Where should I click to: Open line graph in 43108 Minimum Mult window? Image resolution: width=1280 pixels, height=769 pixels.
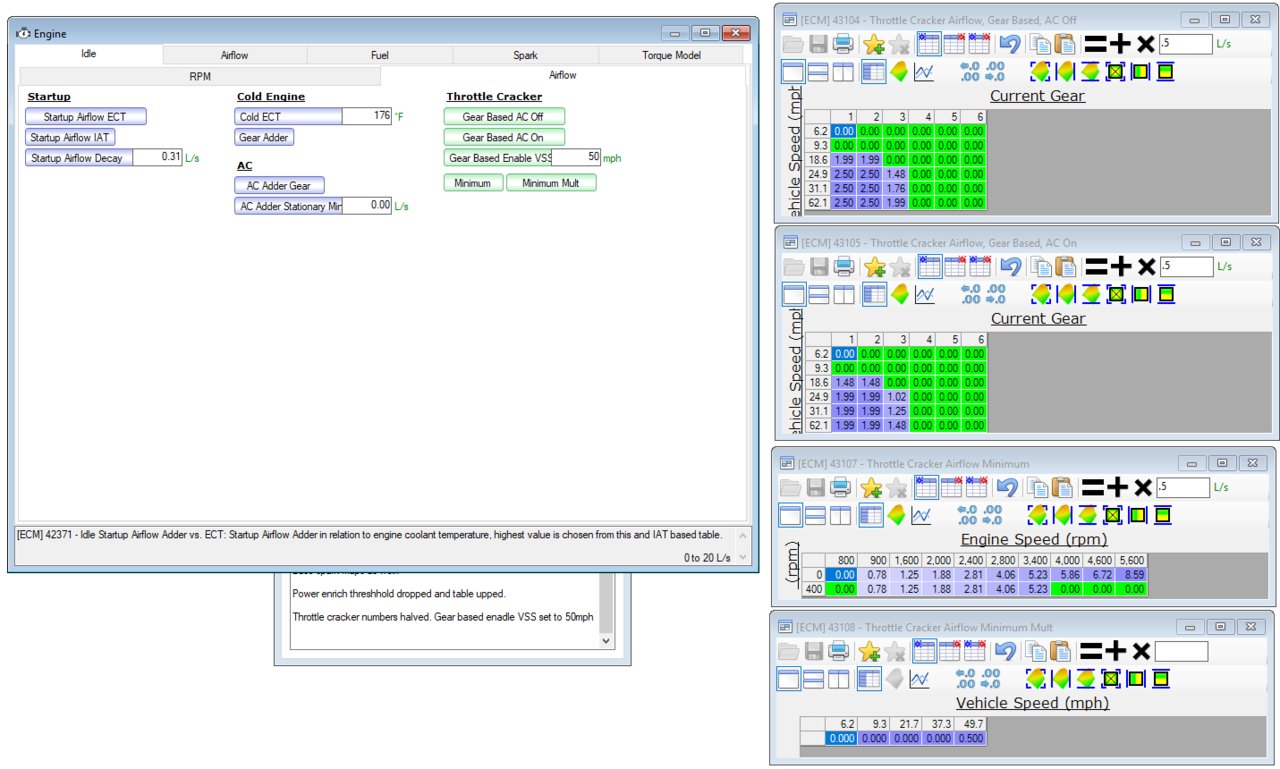[x=920, y=679]
